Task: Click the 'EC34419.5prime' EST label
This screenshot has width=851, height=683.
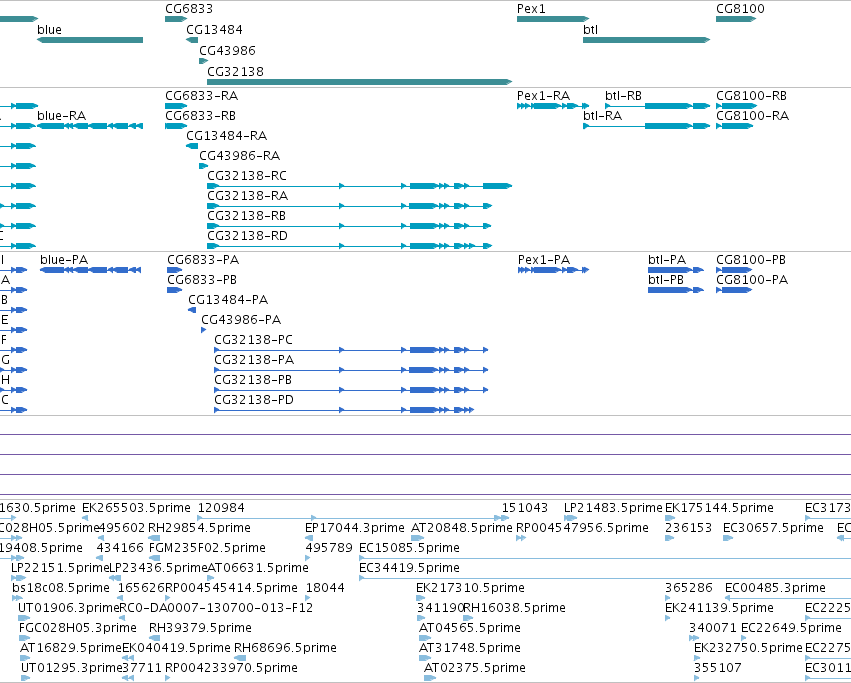Action: coord(410,568)
